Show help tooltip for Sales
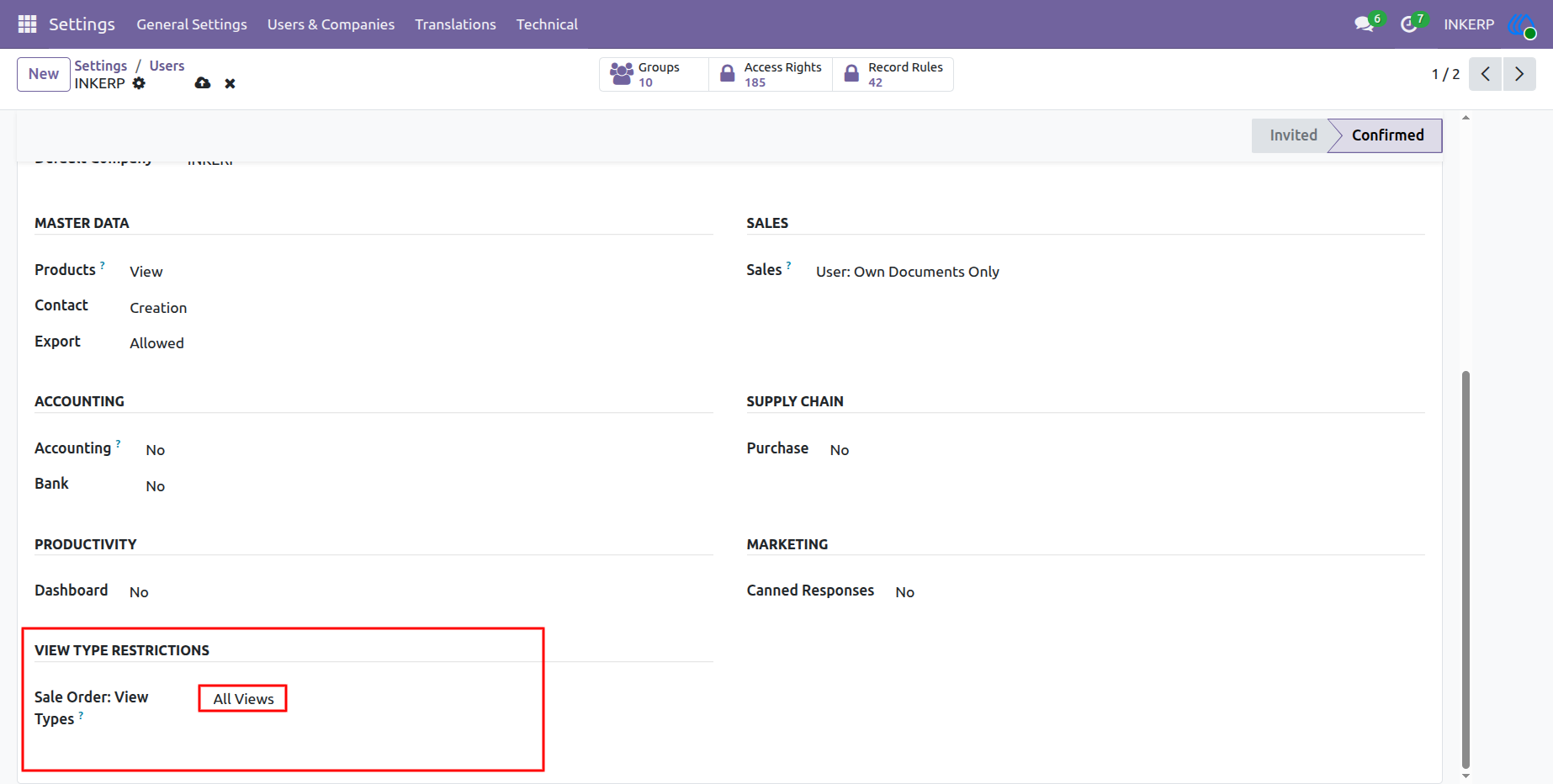Screen dimensions: 1553x784 coord(789,264)
